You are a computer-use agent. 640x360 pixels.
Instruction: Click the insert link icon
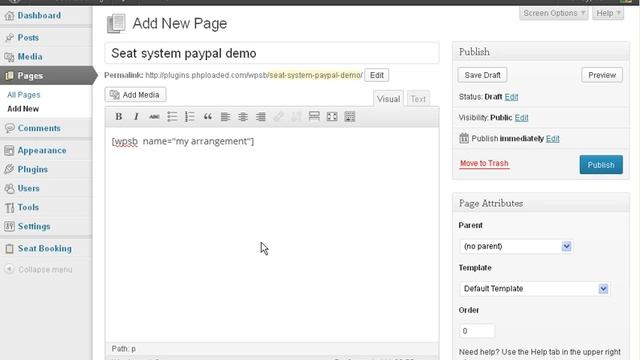(278, 117)
